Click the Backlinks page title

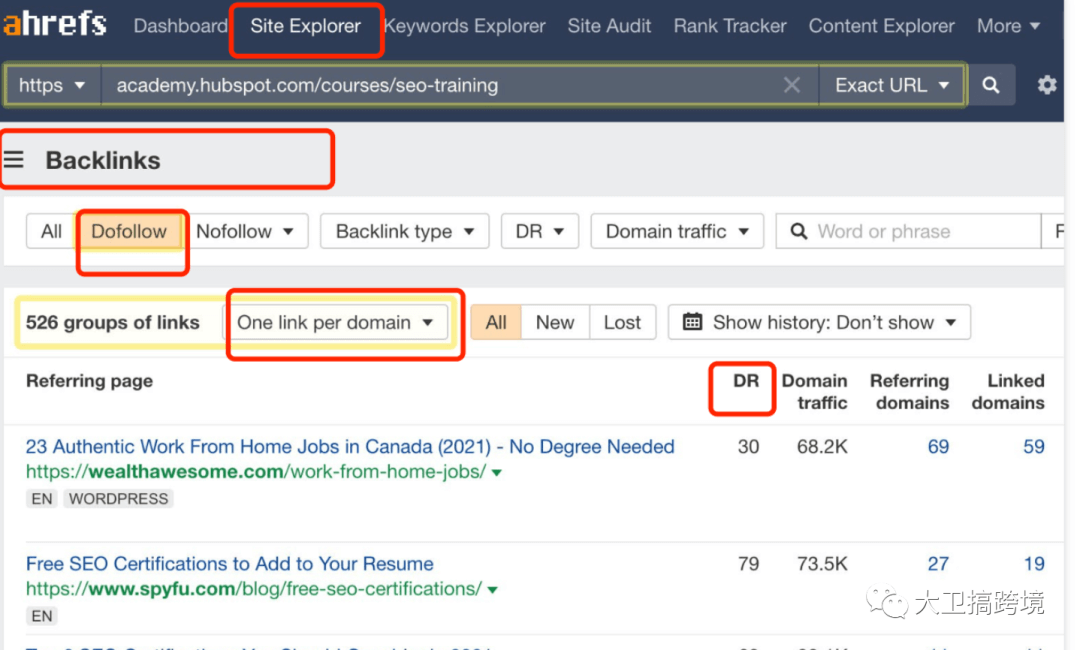(103, 160)
